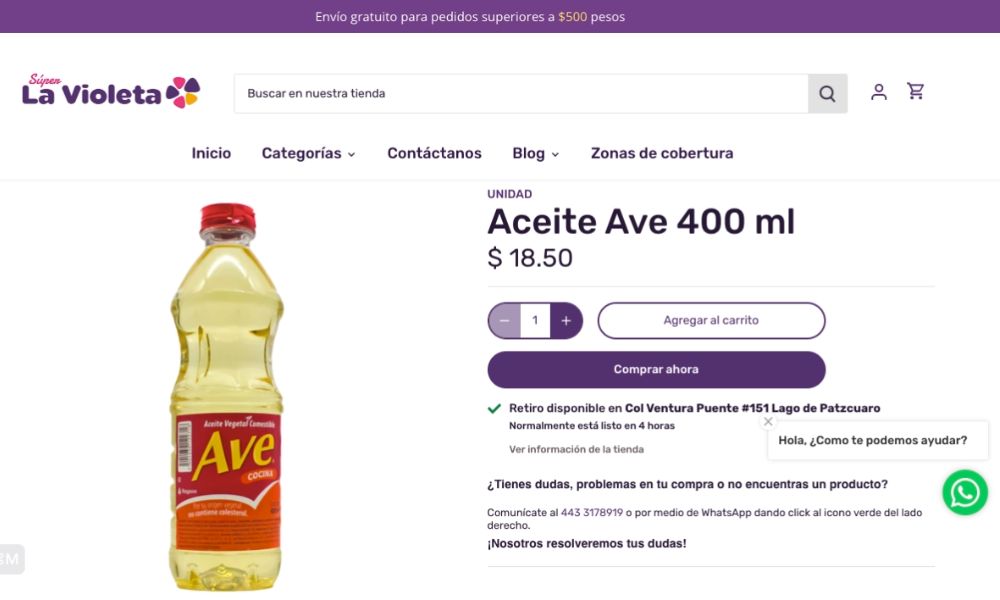
Task: Click the Aceite Ave bottle image
Action: click(226, 397)
